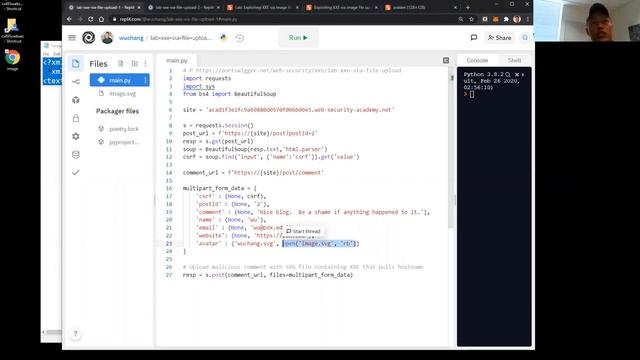Click the 'import requests' code line
The image size is (640, 360).
207,78
